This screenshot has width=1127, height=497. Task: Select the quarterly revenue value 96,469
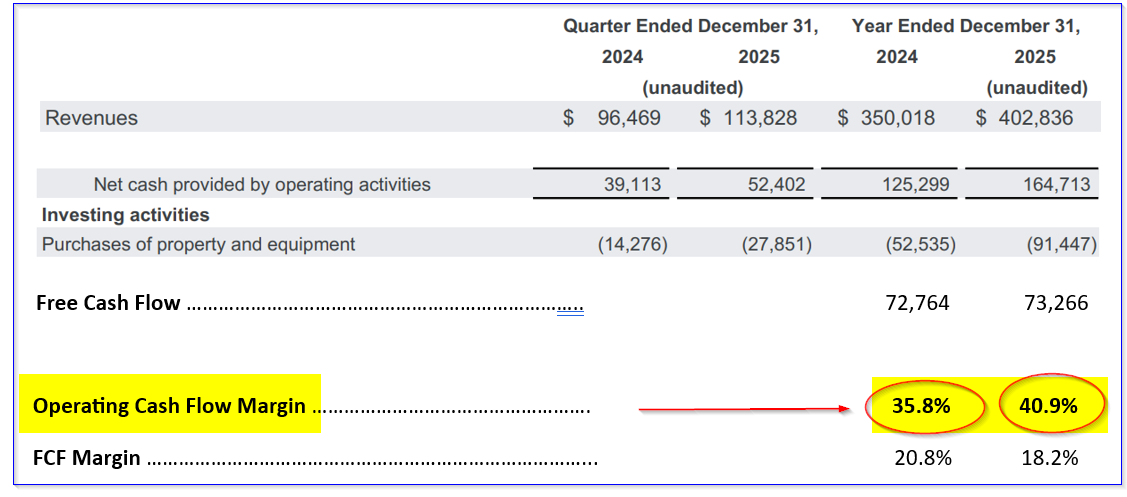pos(627,118)
